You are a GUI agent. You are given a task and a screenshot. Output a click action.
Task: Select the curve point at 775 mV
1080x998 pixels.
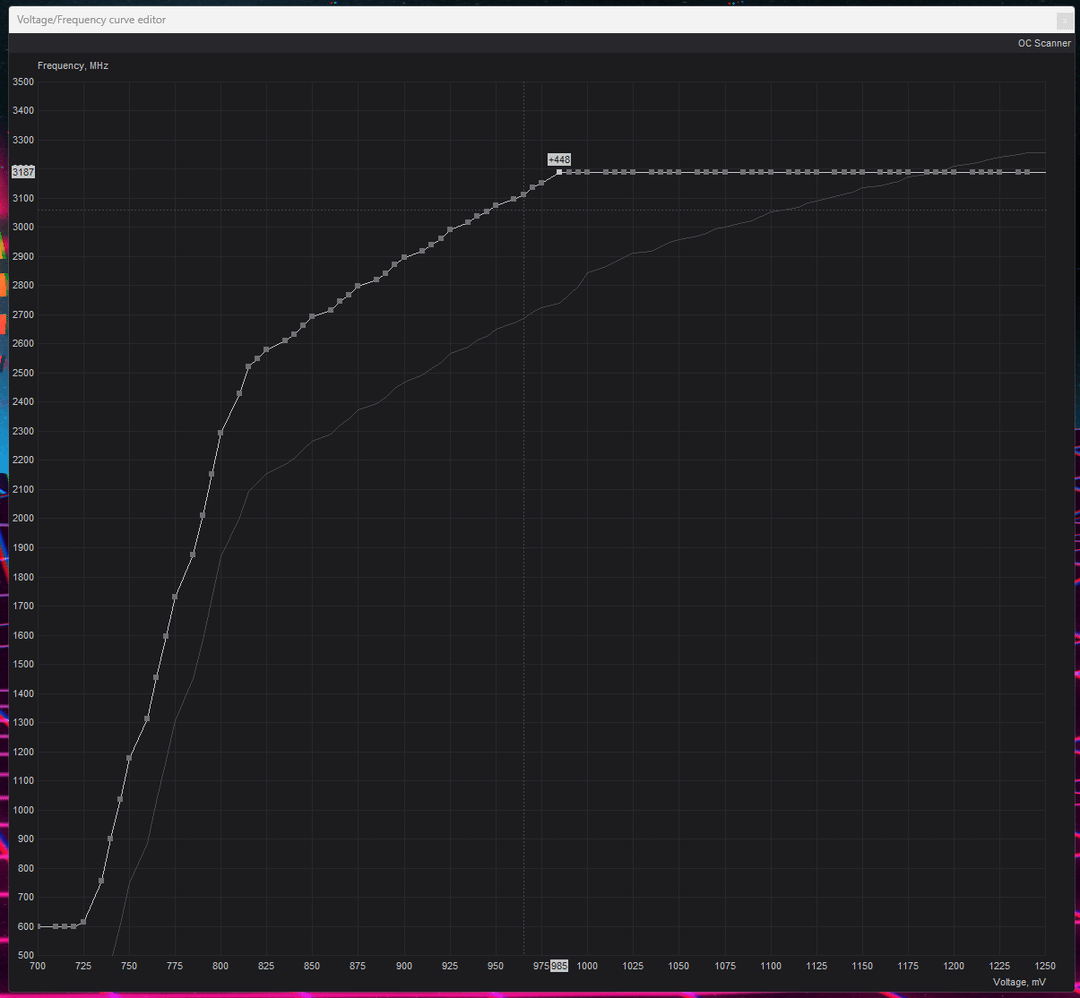(x=175, y=597)
